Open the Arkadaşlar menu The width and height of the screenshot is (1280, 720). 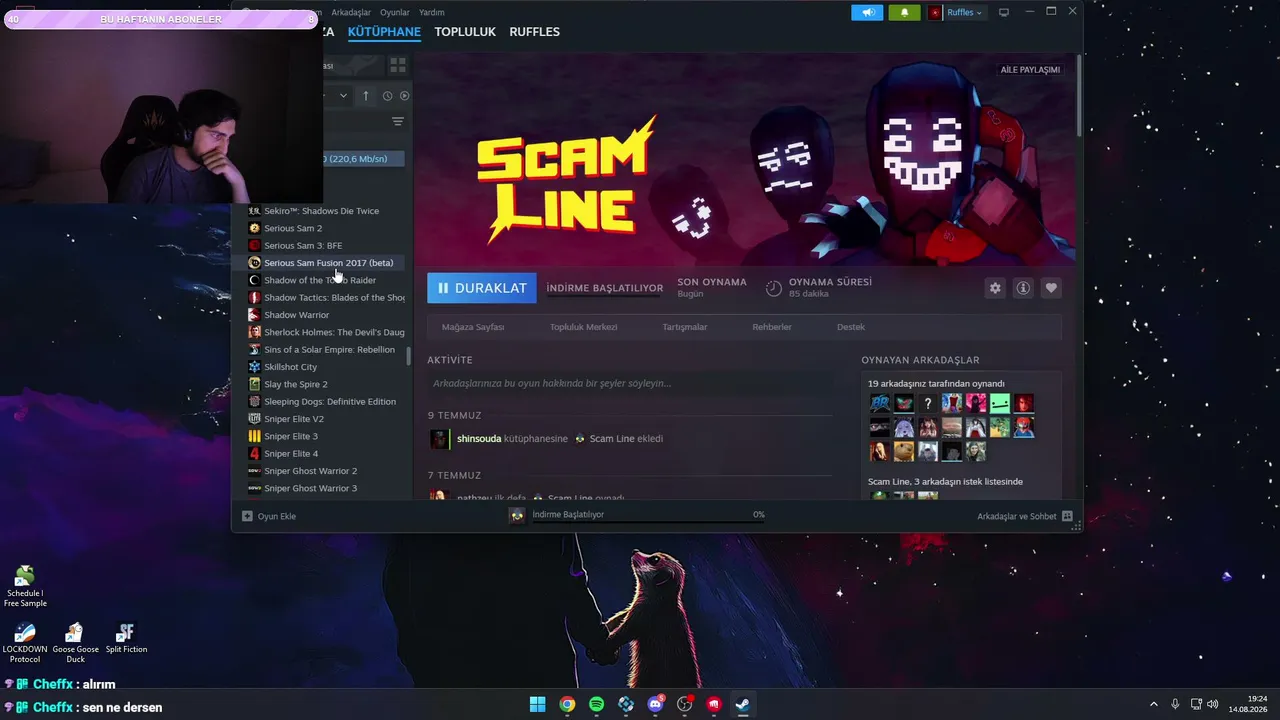[x=351, y=12]
